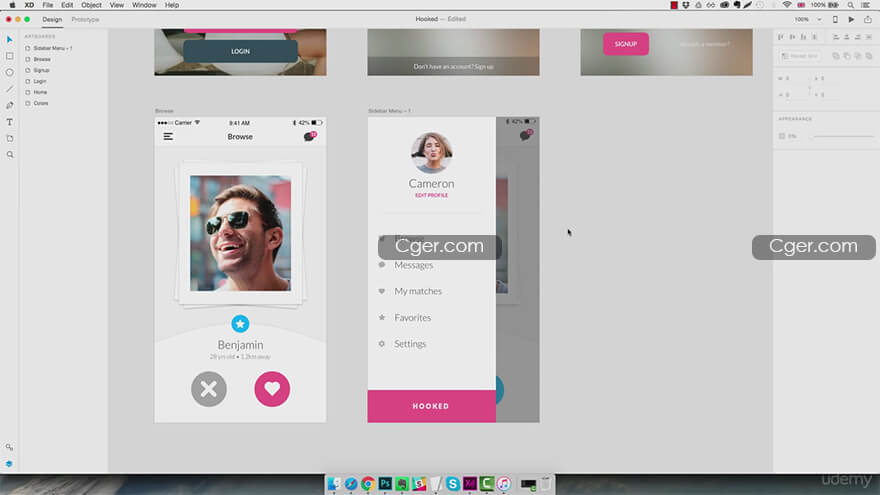Select the Artboard tool

pos(10,138)
